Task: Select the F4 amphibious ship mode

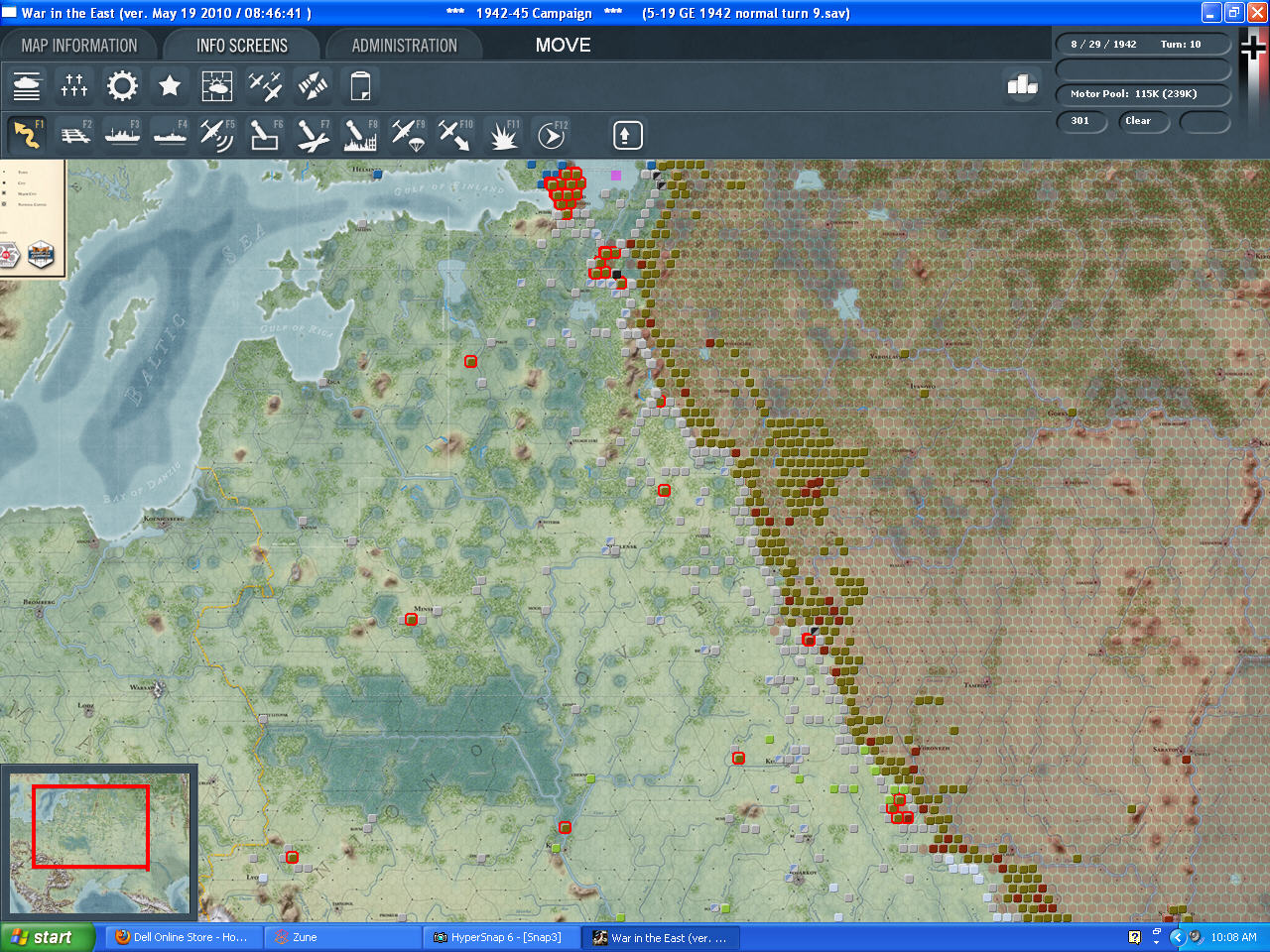Action: [x=170, y=134]
